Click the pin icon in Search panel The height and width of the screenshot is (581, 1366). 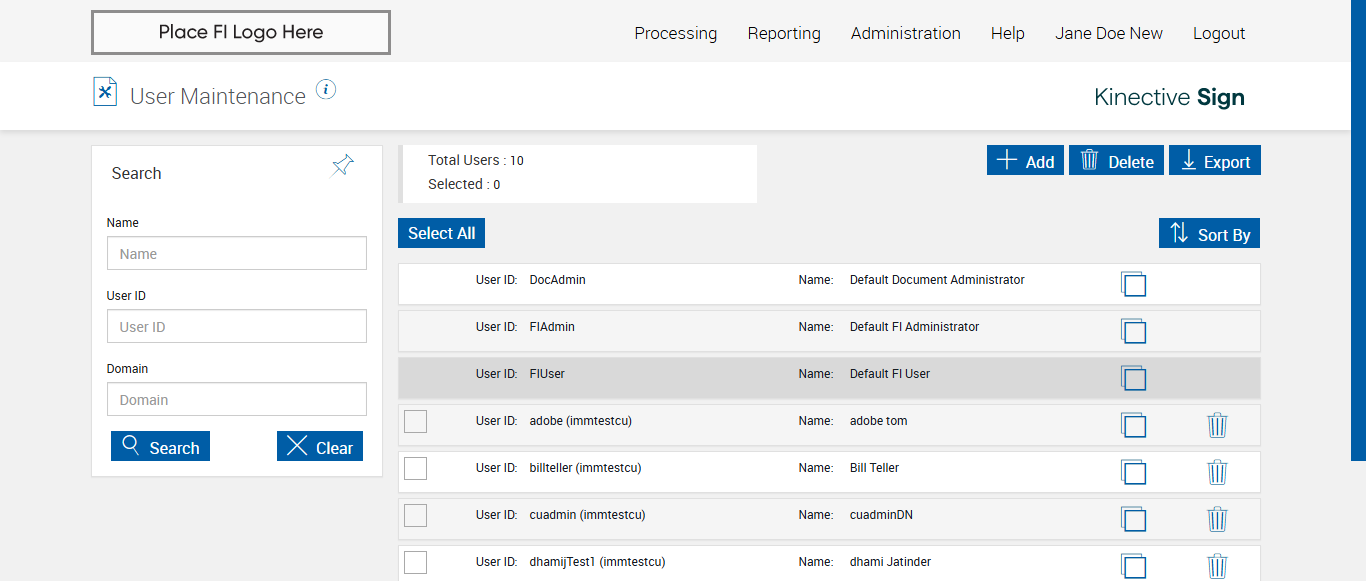pos(343,165)
